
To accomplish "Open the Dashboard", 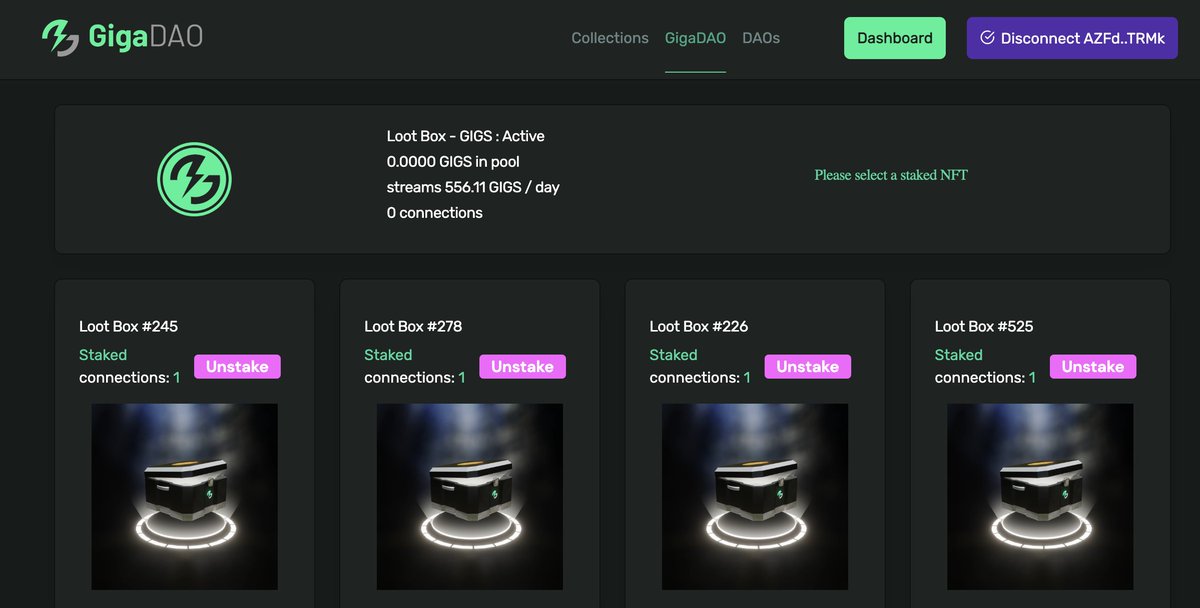I will coord(895,38).
